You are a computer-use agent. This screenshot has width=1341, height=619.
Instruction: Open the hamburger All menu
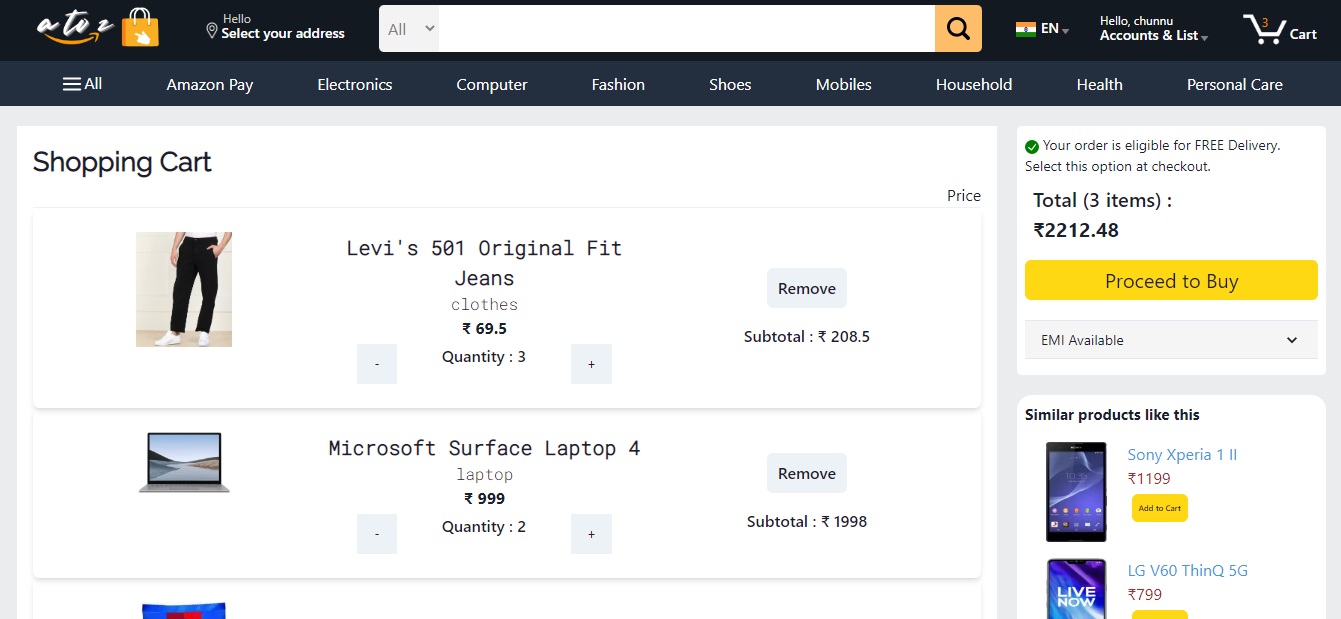pos(82,84)
